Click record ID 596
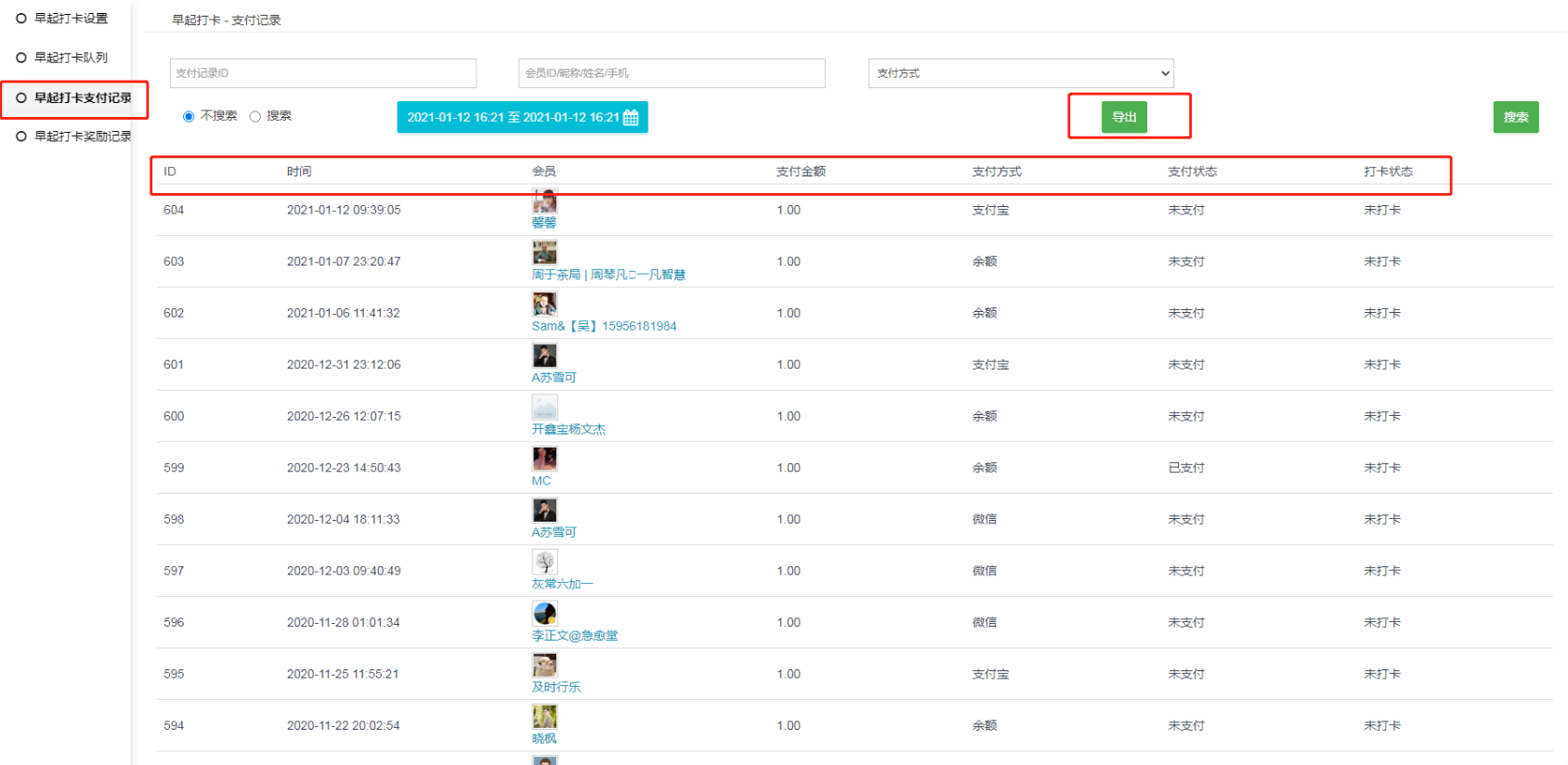1568x765 pixels. point(174,623)
